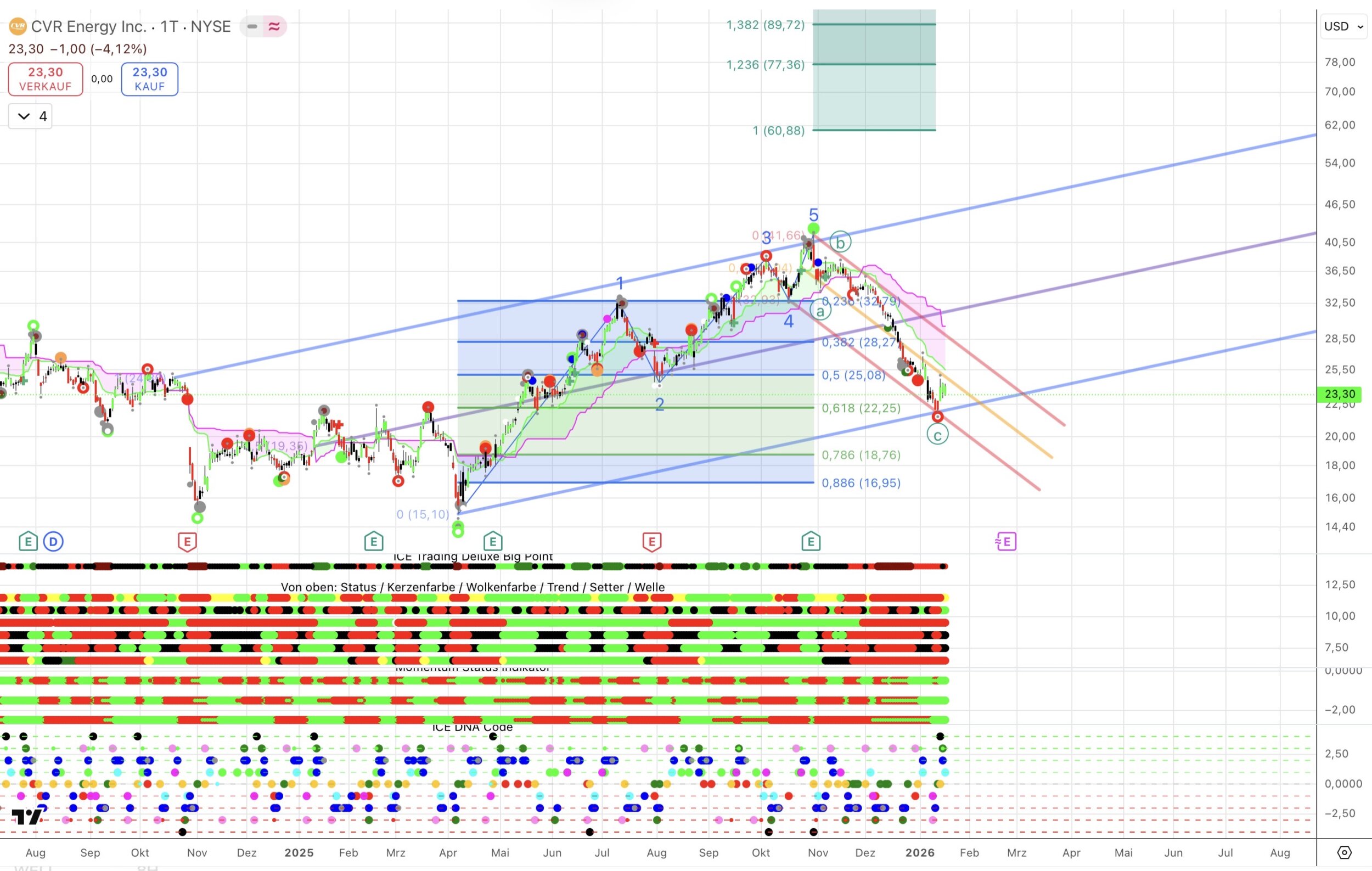Select the circled c wave label
This screenshot has height=871, width=1372.
click(x=937, y=435)
